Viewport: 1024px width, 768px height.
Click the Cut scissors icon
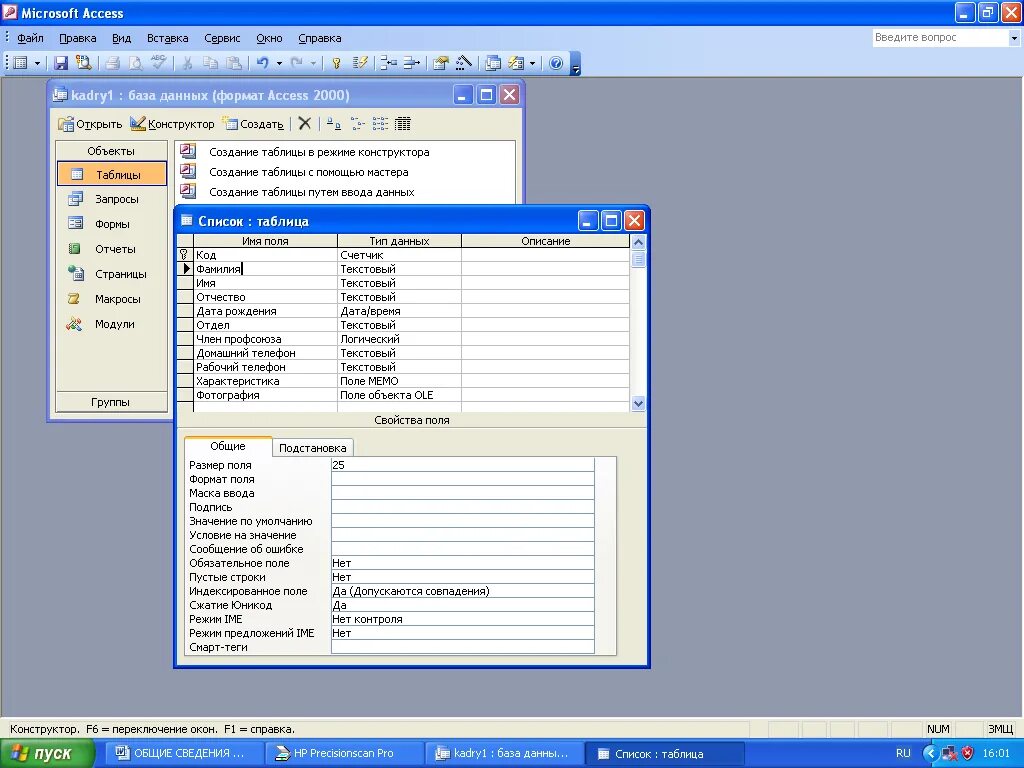[187, 63]
